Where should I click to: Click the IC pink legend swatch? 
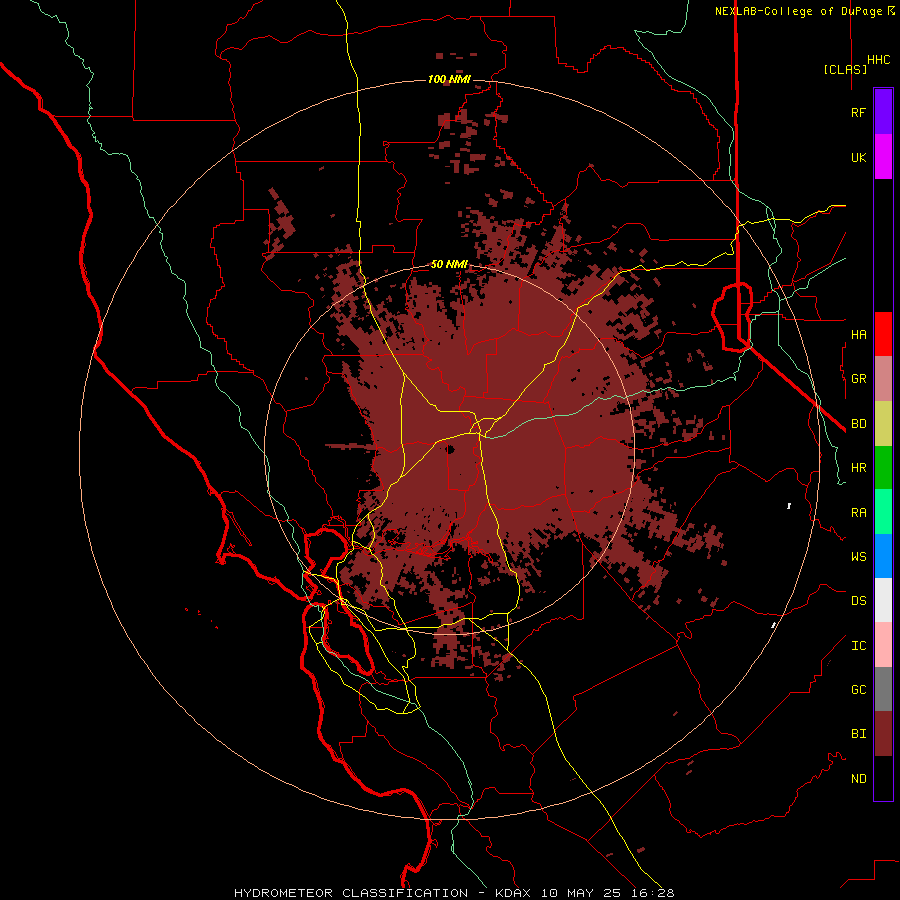click(x=883, y=645)
